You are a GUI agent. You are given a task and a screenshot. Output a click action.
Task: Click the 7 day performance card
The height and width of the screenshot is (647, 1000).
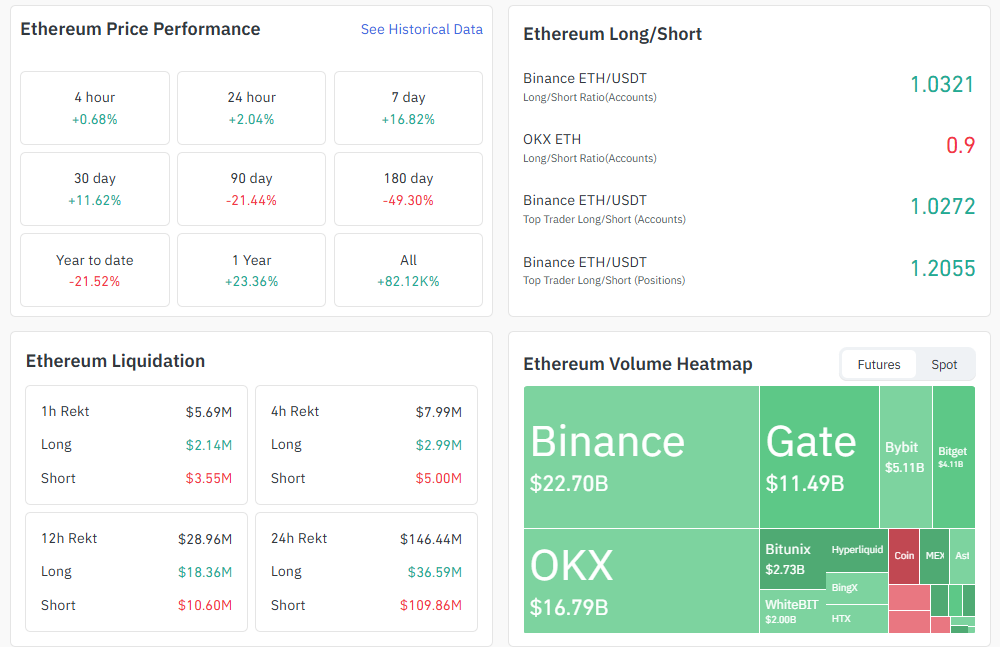(x=408, y=108)
